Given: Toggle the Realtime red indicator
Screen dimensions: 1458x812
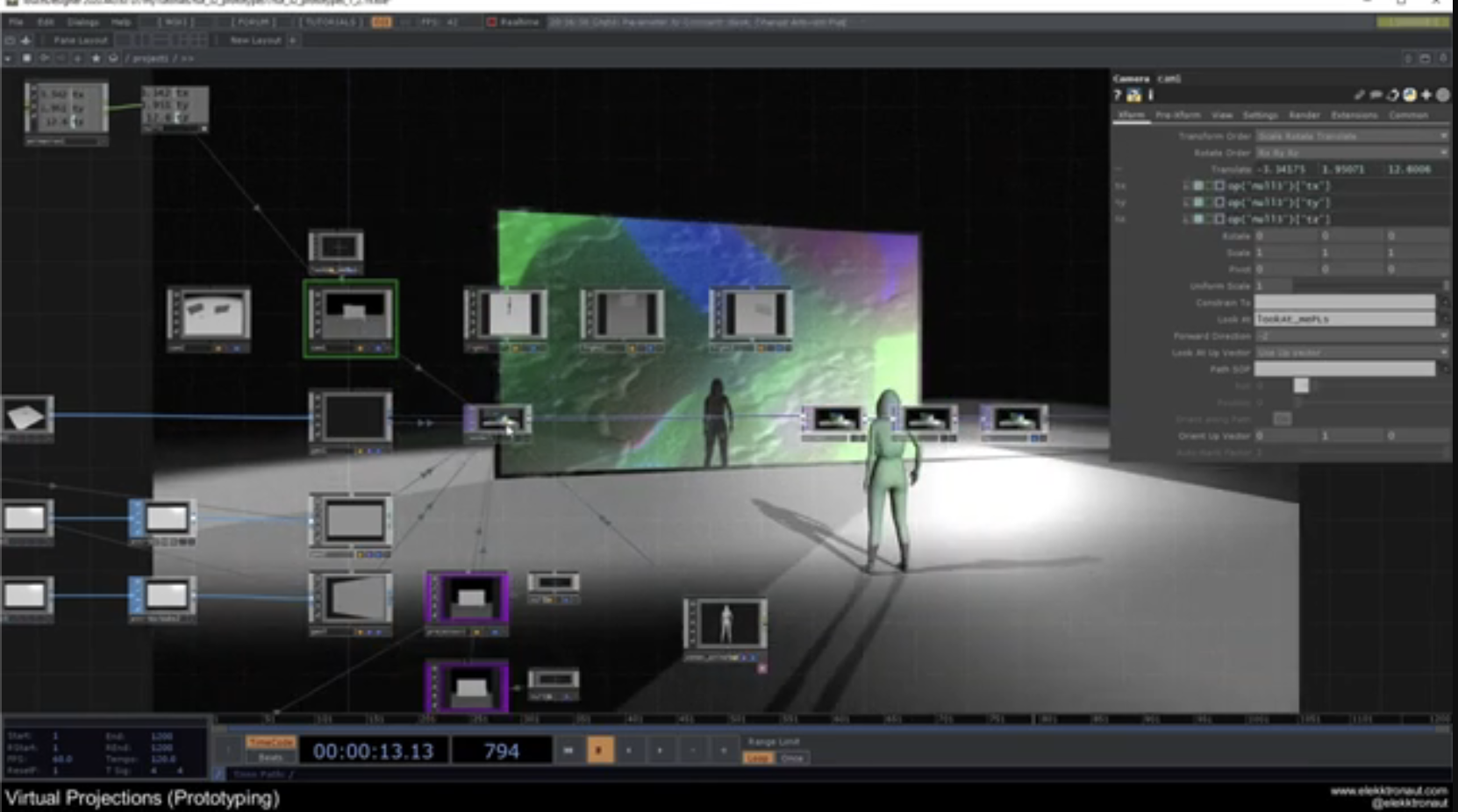Looking at the screenshot, I should [491, 22].
